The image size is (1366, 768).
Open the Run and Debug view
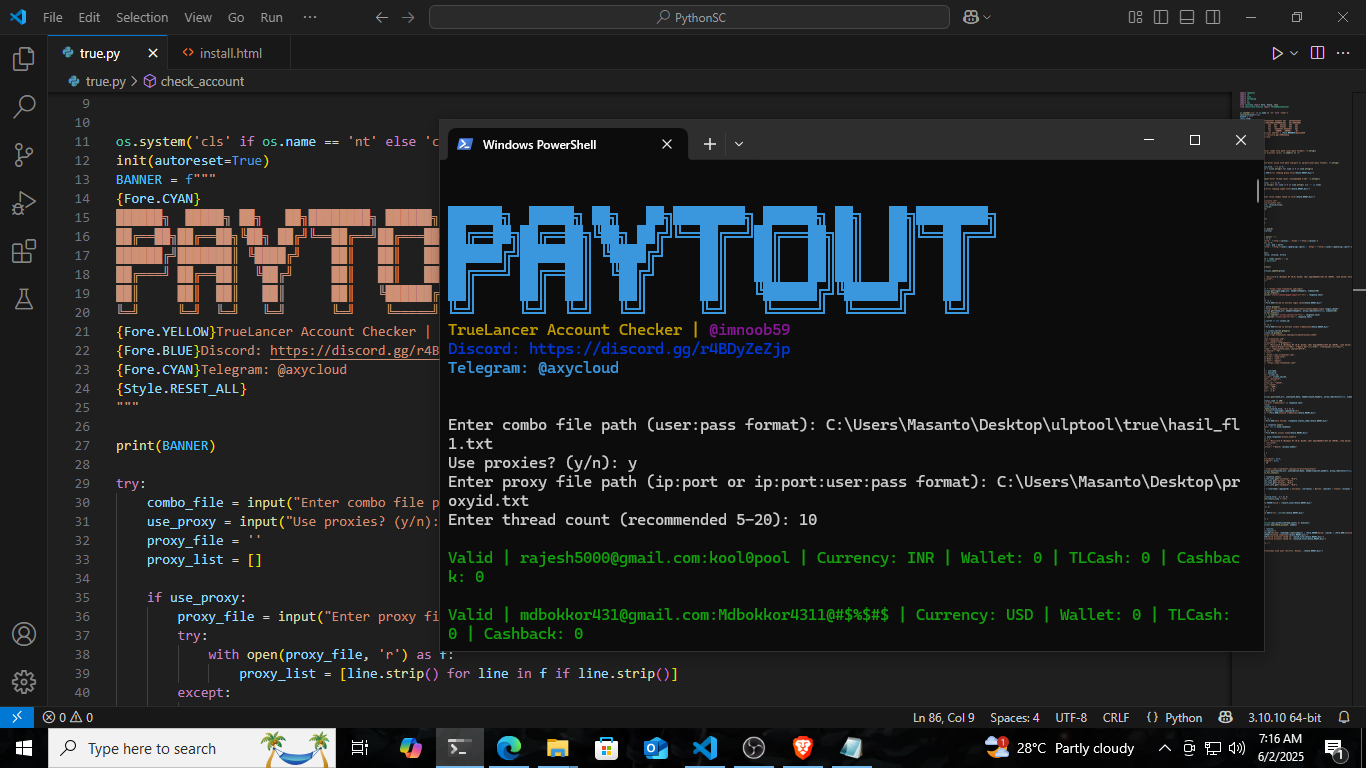24,203
